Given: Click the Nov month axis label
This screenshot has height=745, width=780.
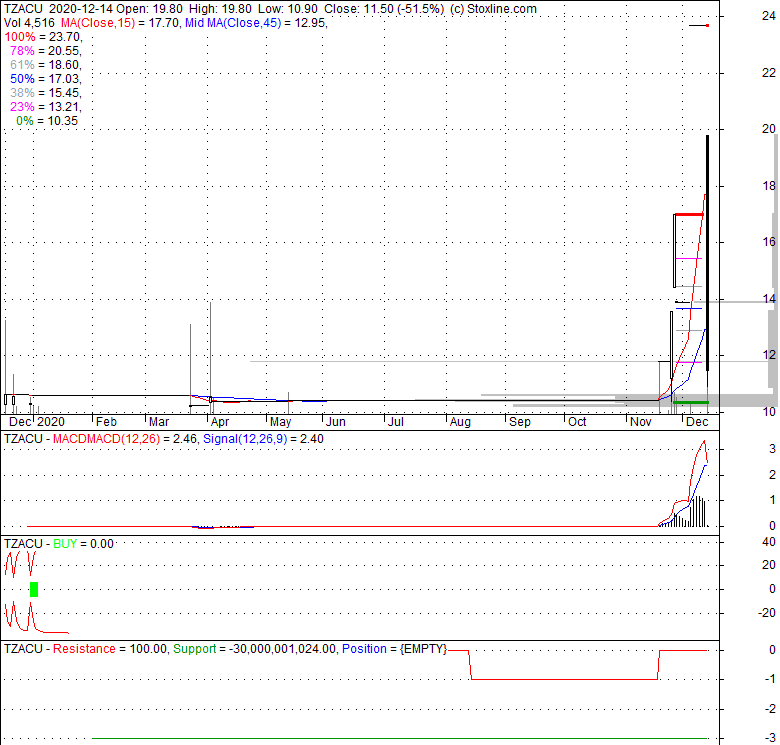Looking at the screenshot, I should [641, 422].
